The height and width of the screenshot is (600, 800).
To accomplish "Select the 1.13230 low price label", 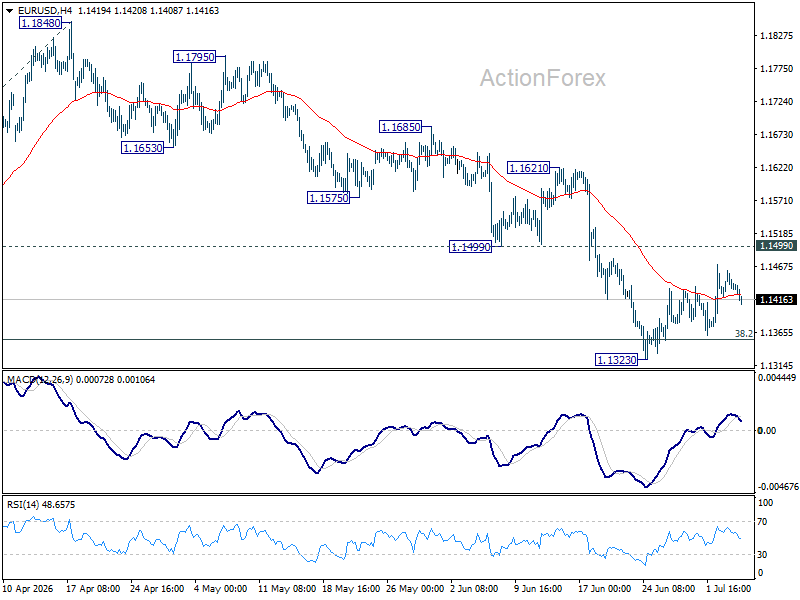I will 617,360.
